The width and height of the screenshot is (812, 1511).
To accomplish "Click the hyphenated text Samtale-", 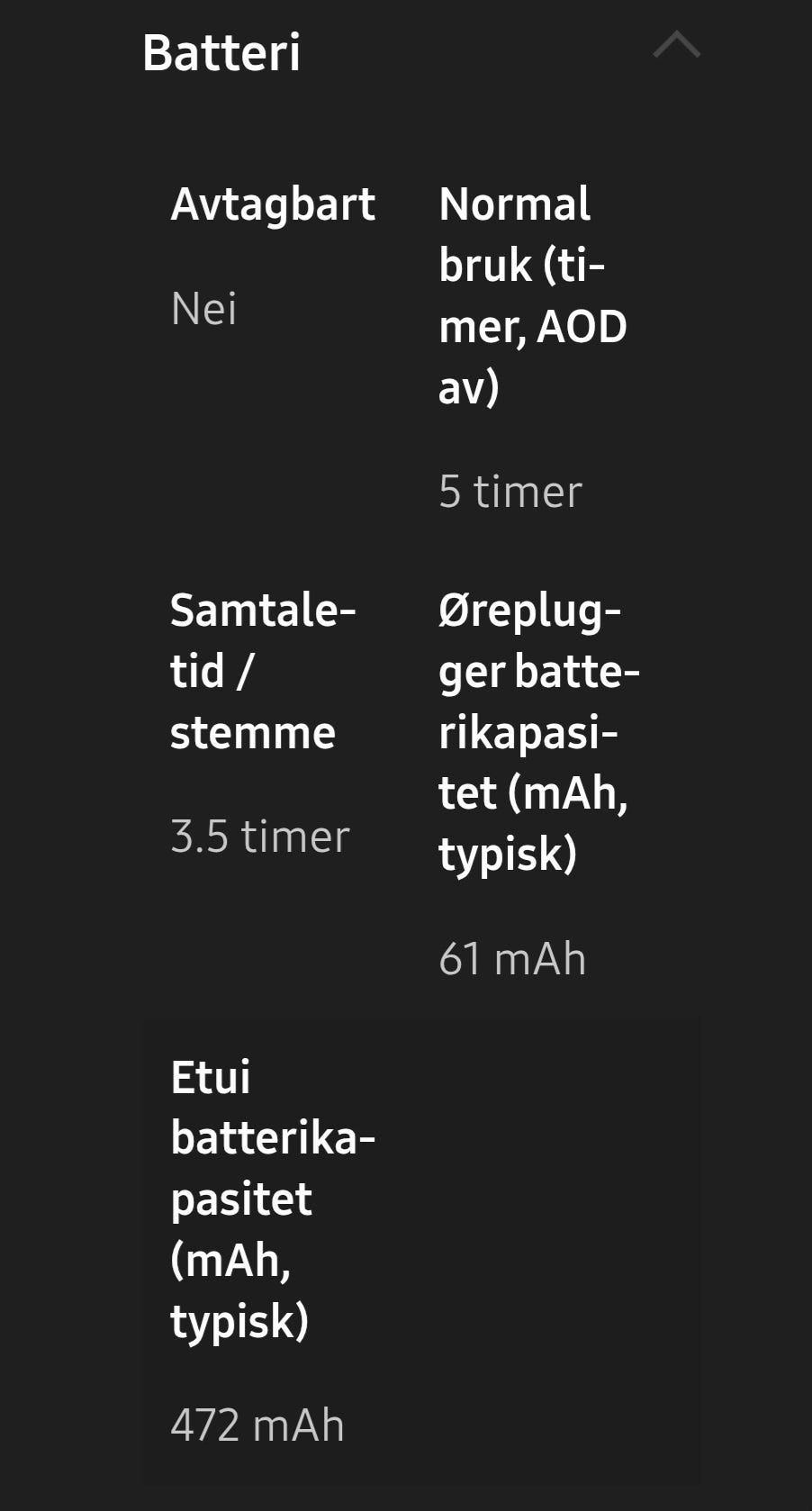I will [263, 611].
